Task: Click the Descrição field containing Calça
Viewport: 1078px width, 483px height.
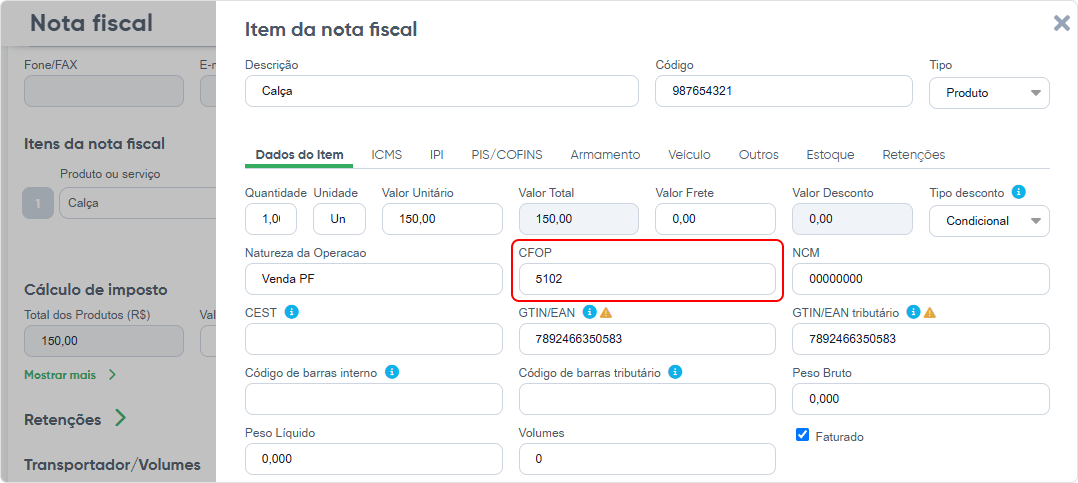Action: tap(441, 91)
